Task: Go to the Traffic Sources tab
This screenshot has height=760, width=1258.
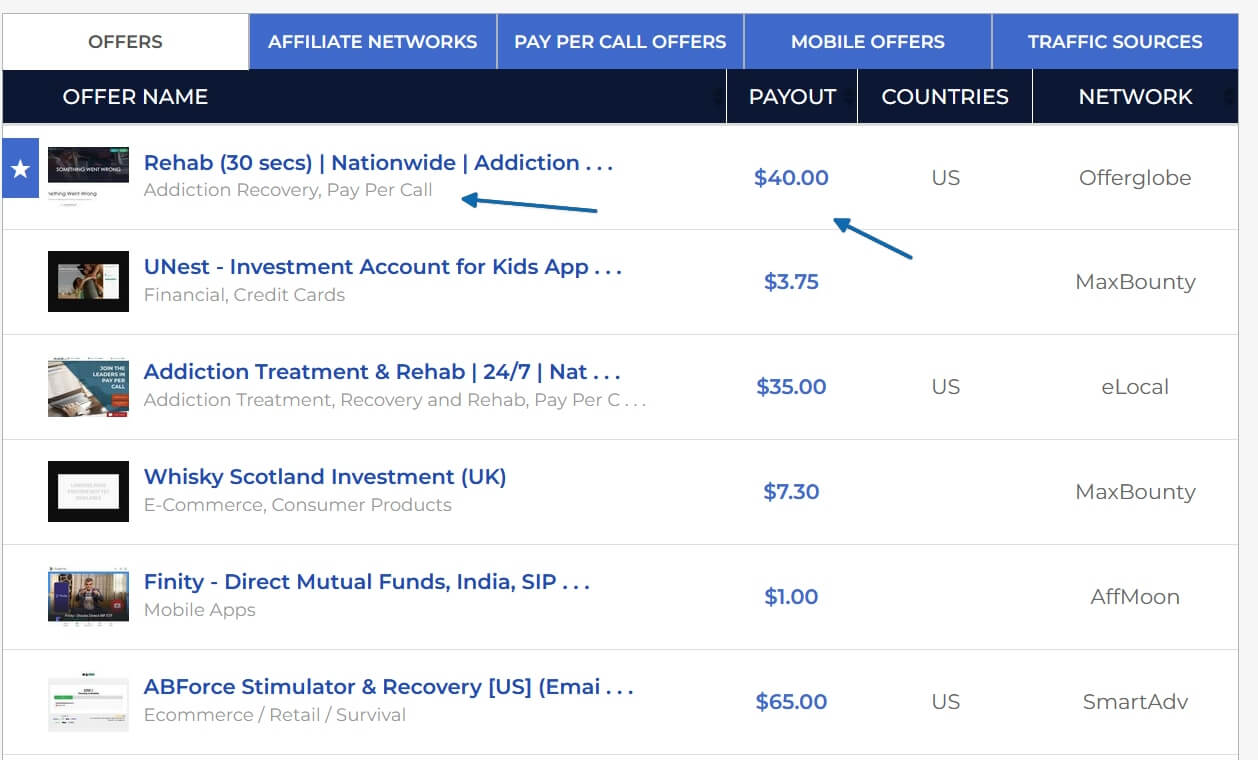Action: click(x=1115, y=42)
